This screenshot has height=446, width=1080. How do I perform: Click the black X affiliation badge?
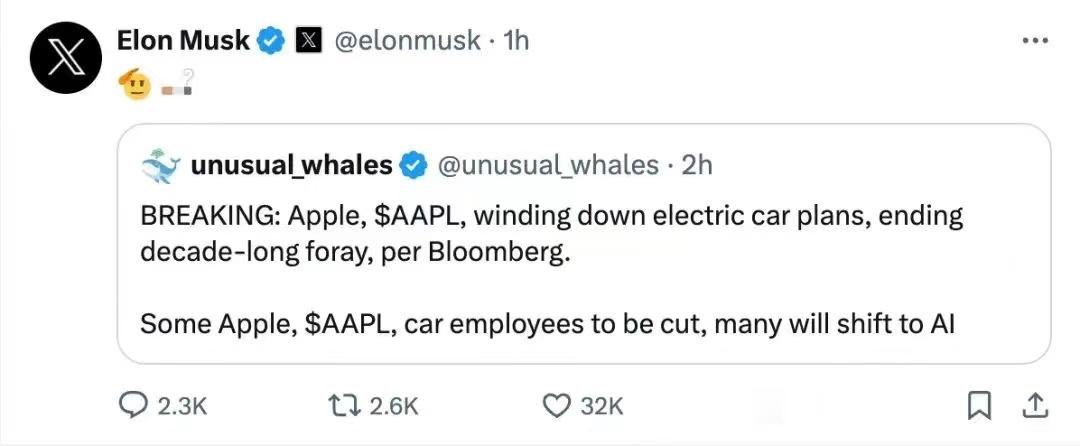click(308, 41)
